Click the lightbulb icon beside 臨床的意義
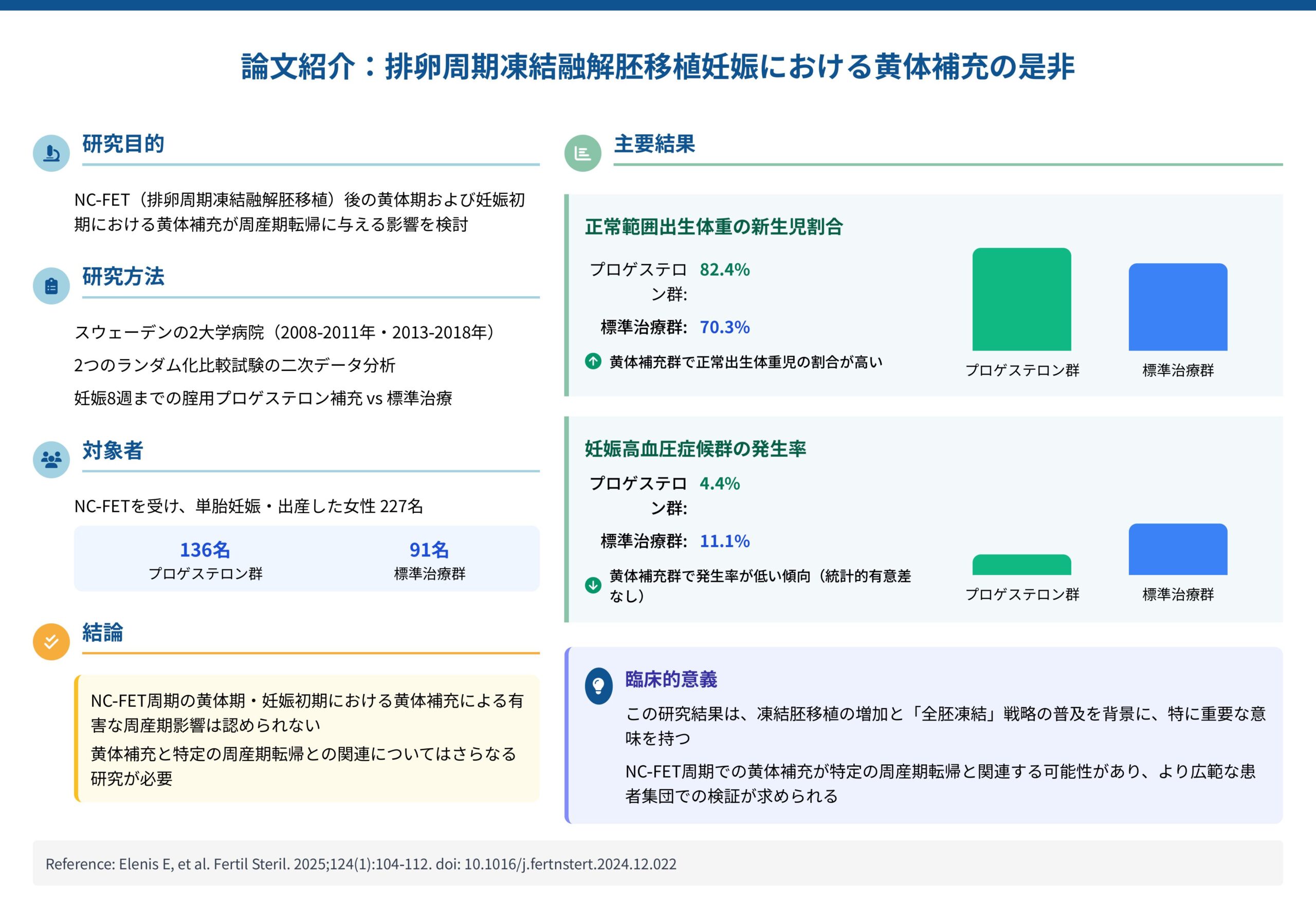 598,686
